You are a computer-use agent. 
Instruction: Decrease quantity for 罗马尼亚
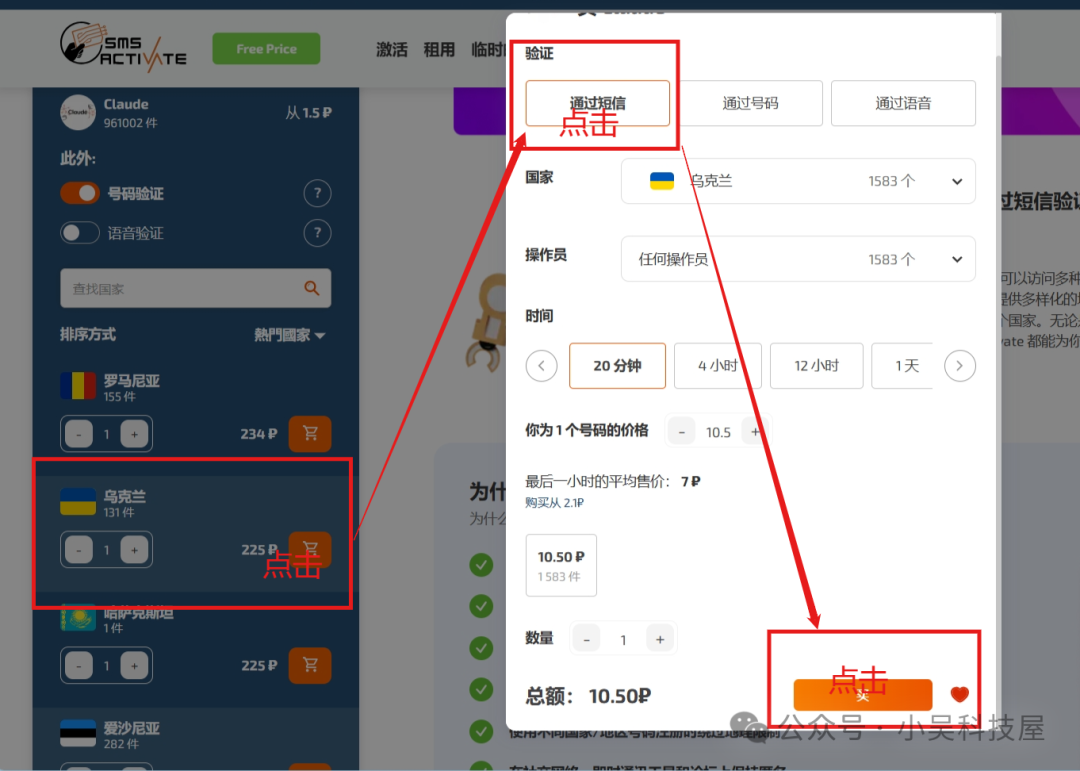click(79, 434)
